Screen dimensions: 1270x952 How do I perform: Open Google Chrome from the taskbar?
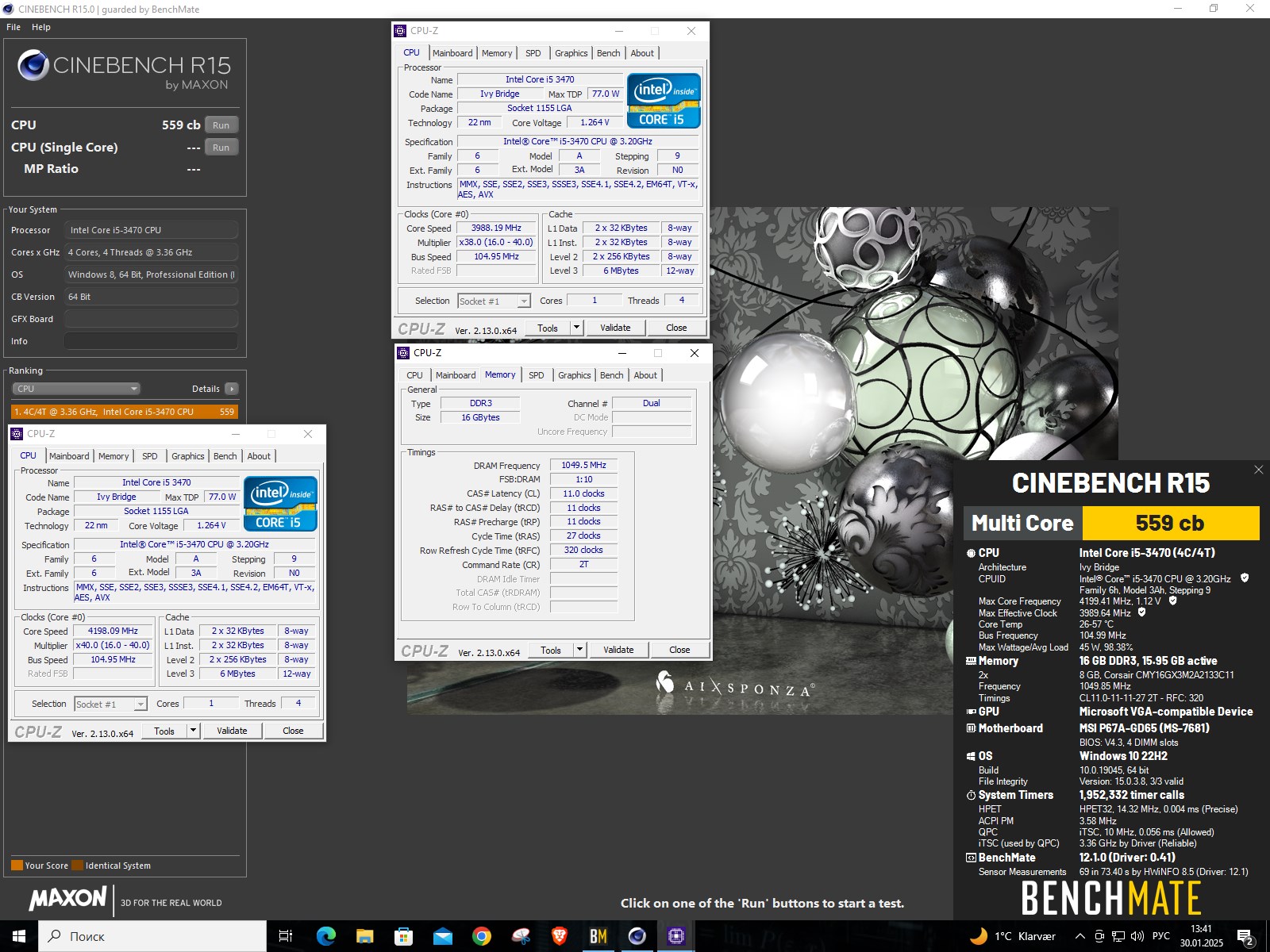pos(481,936)
